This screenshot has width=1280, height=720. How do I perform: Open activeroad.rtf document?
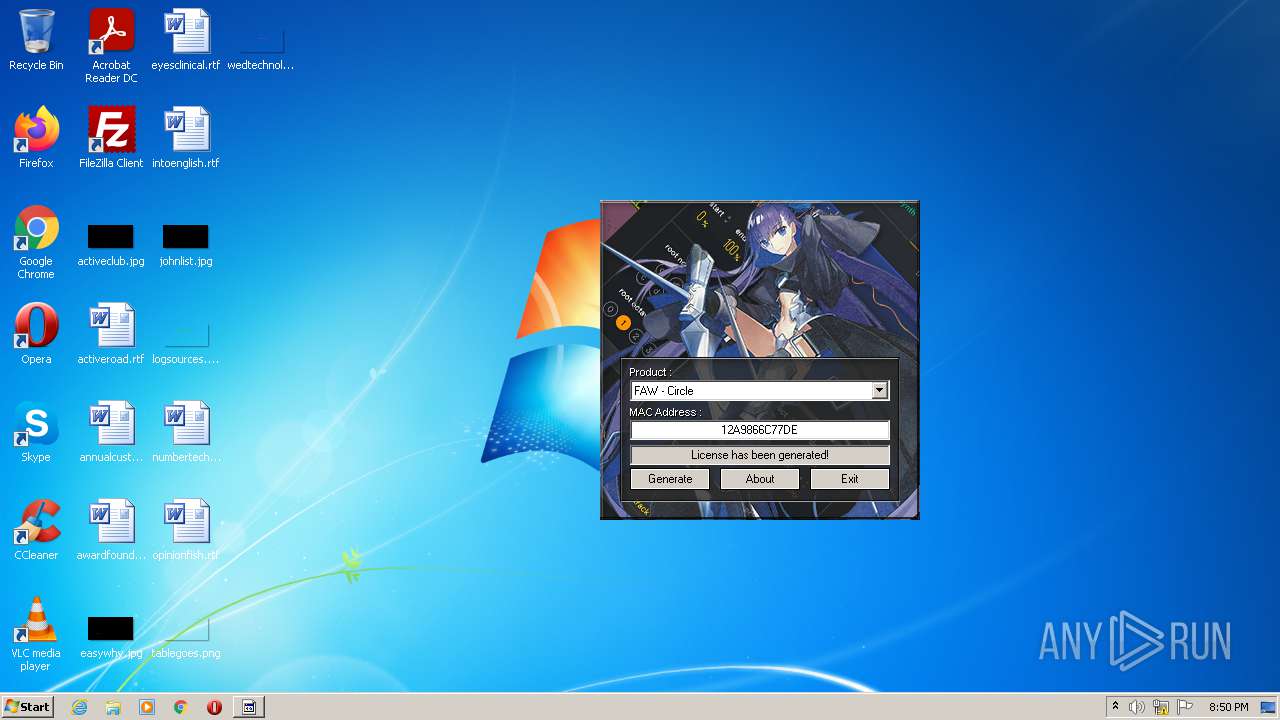[111, 334]
